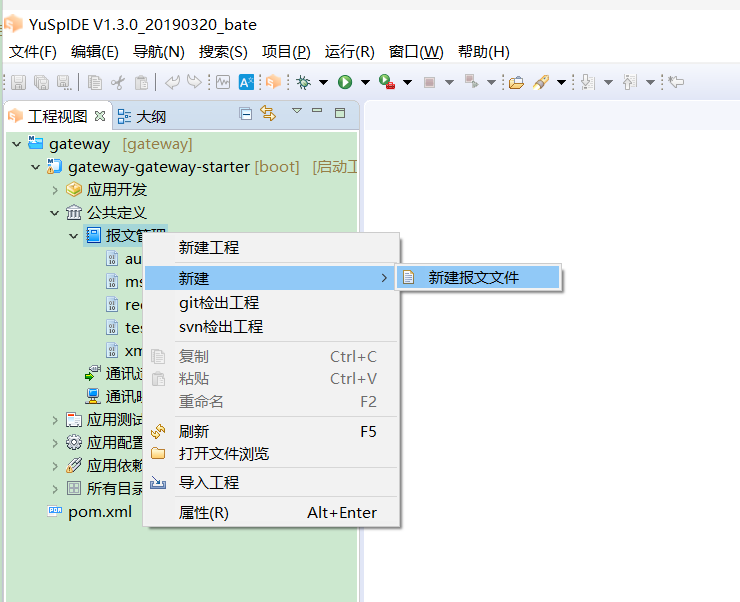The image size is (740, 602).
Task: Select the pom.xml file in tree
Action: 99,512
